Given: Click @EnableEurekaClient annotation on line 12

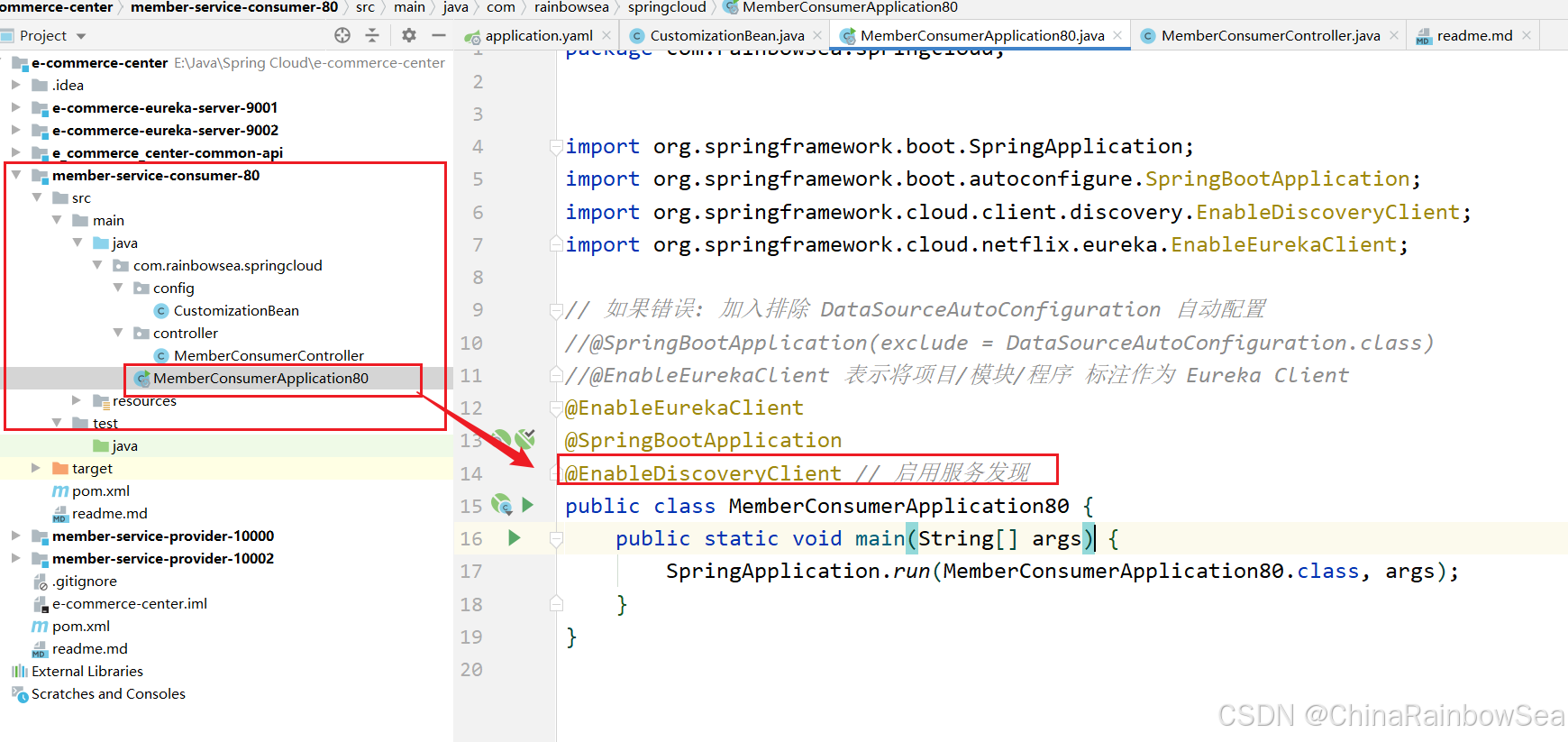Looking at the screenshot, I should point(684,408).
